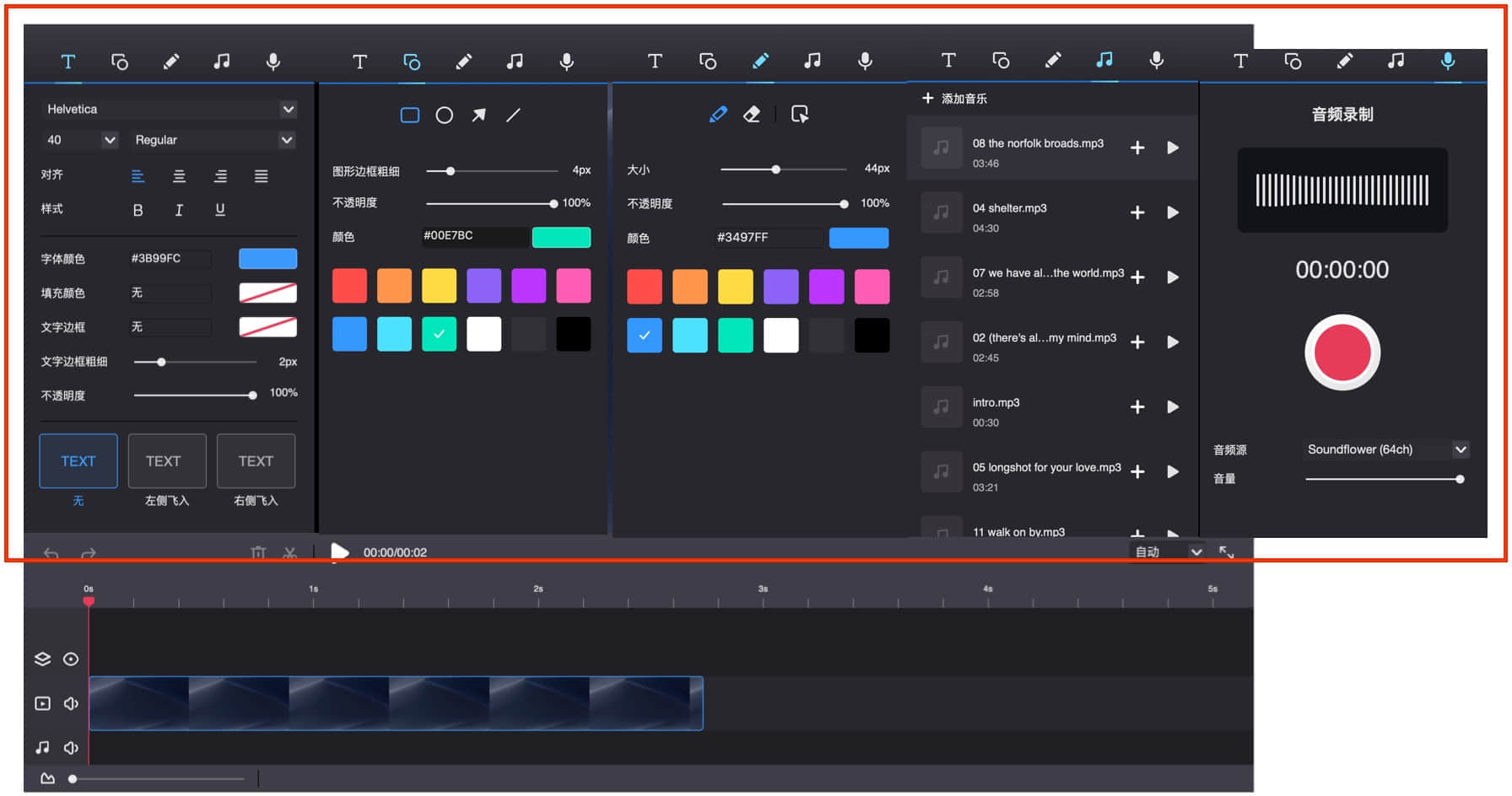Mute the video track speaker
The height and width of the screenshot is (796, 1512).
71,703
